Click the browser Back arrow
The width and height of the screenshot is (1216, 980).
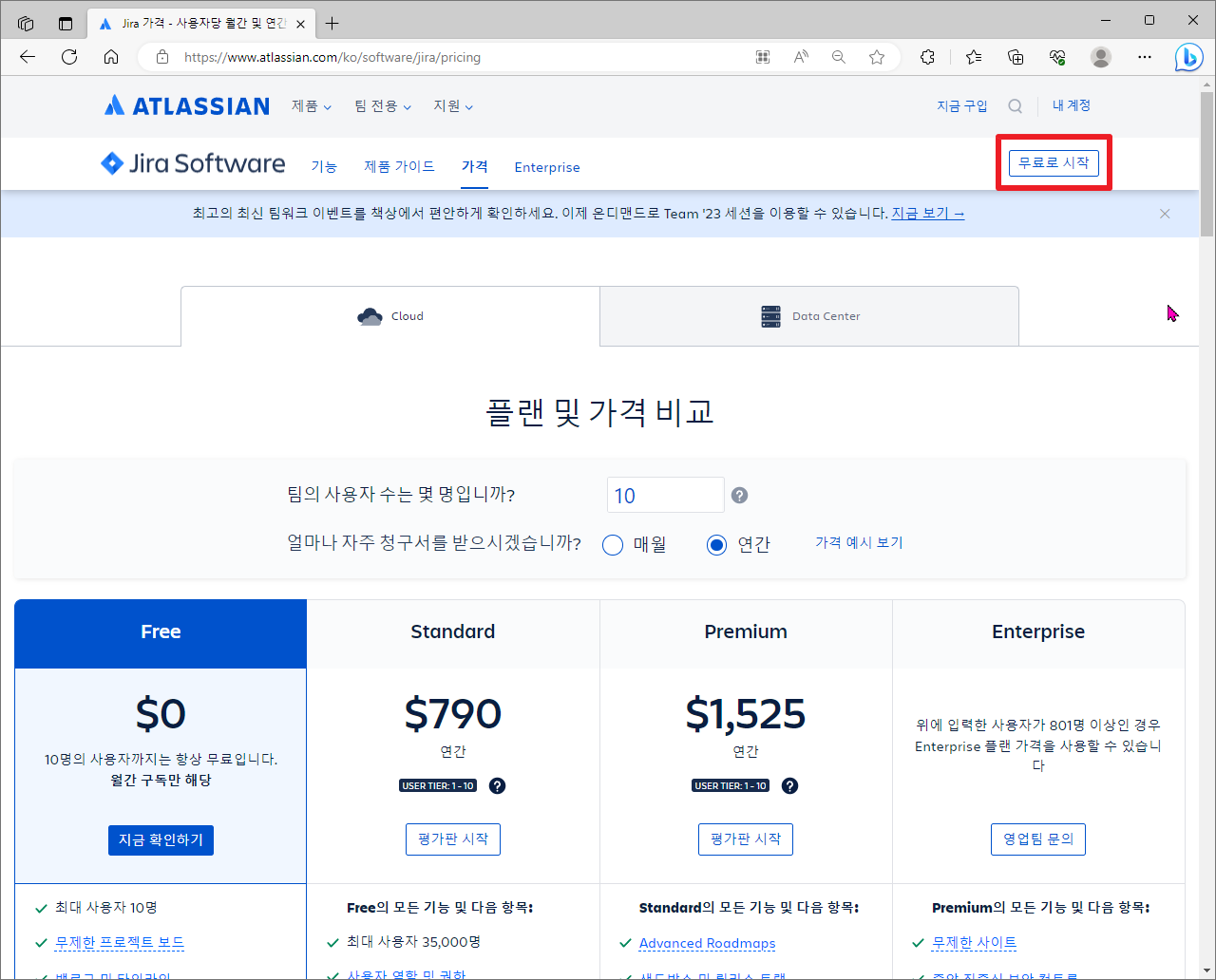click(x=28, y=57)
